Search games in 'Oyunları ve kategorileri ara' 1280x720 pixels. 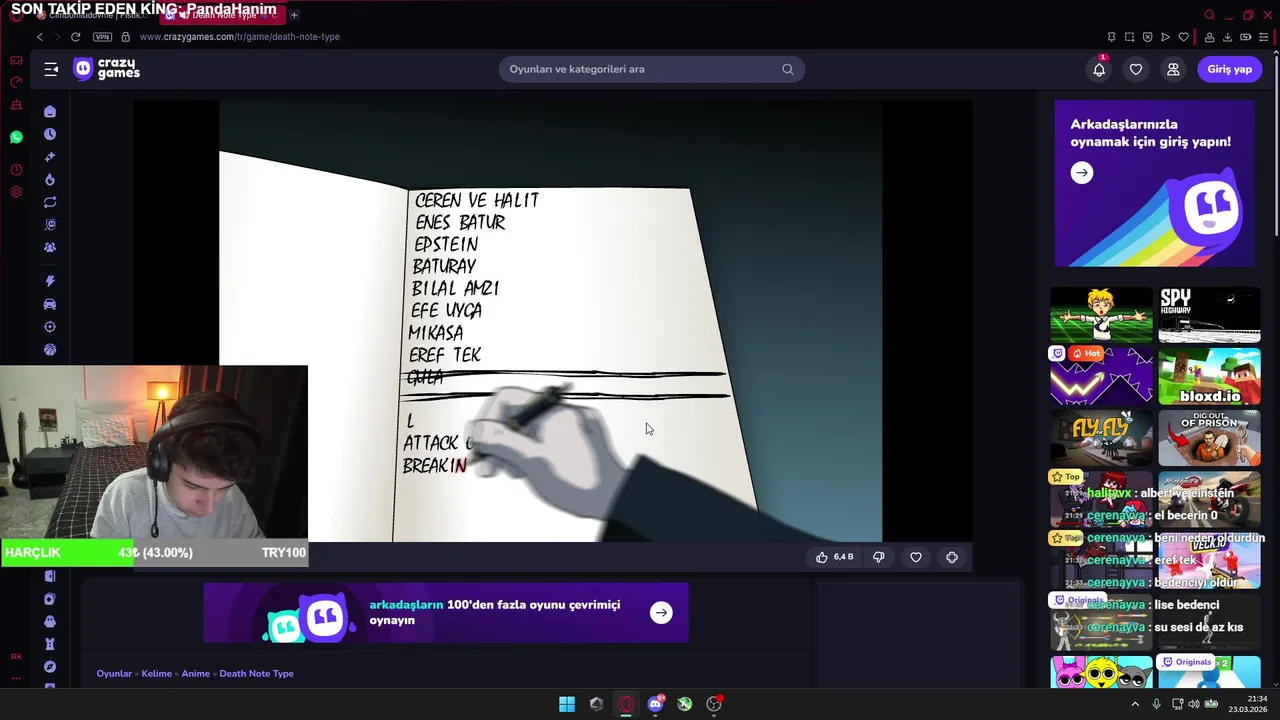[652, 69]
